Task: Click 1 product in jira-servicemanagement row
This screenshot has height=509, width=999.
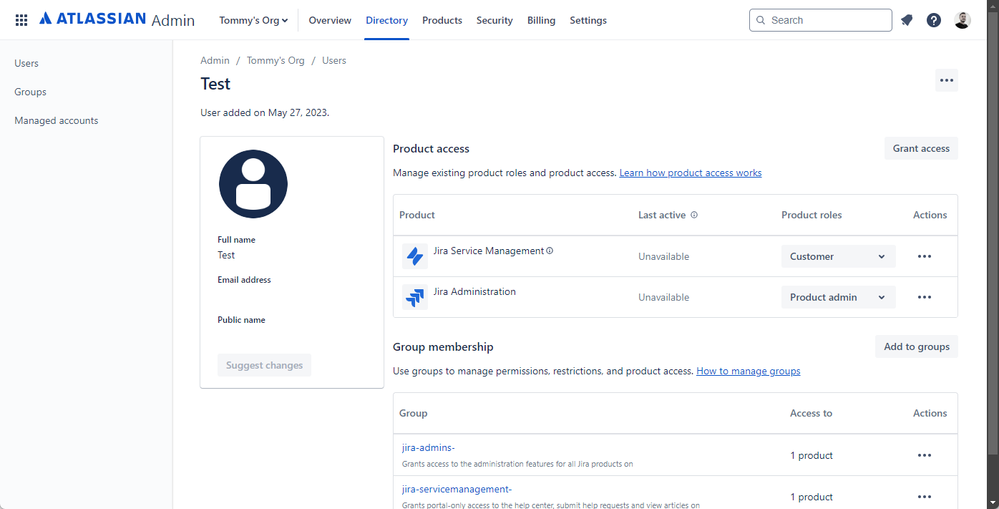Action: (x=812, y=497)
